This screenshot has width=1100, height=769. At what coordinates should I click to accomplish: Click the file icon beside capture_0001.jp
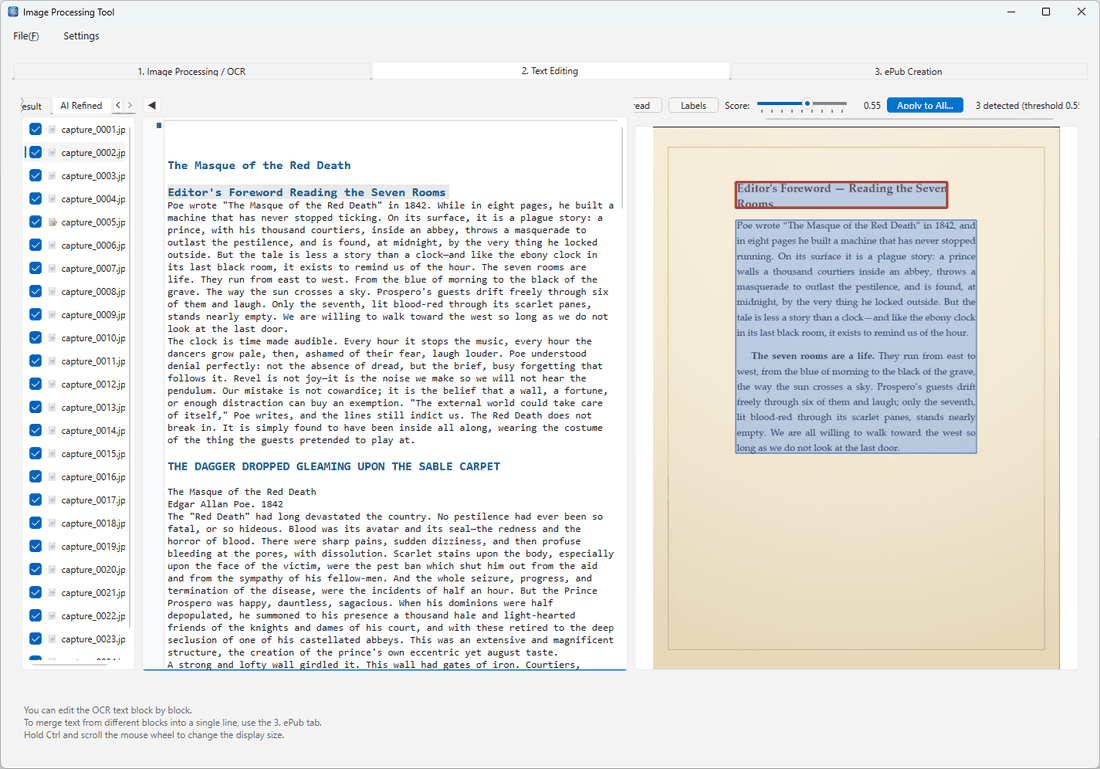[52, 130]
